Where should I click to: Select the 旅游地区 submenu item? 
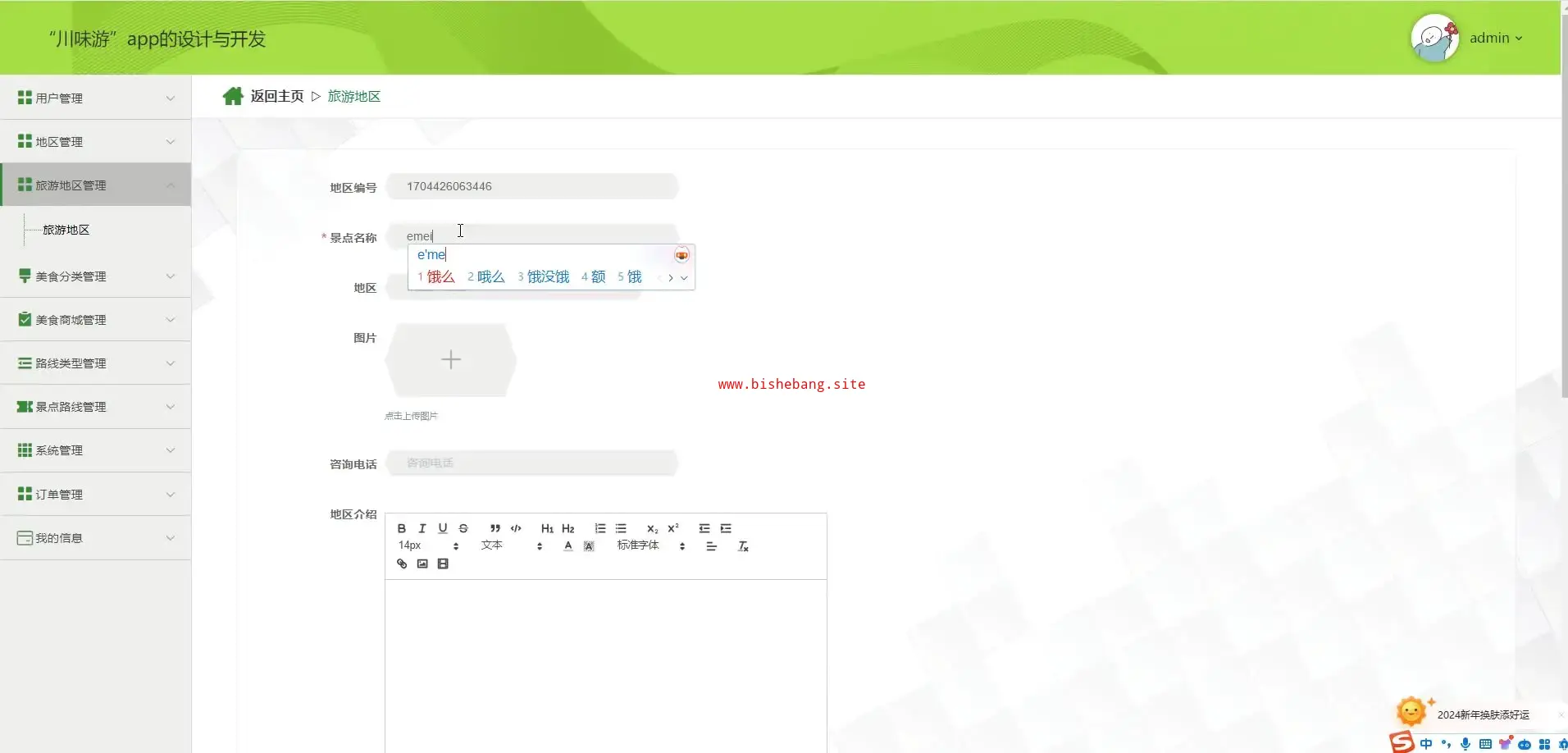click(x=66, y=230)
